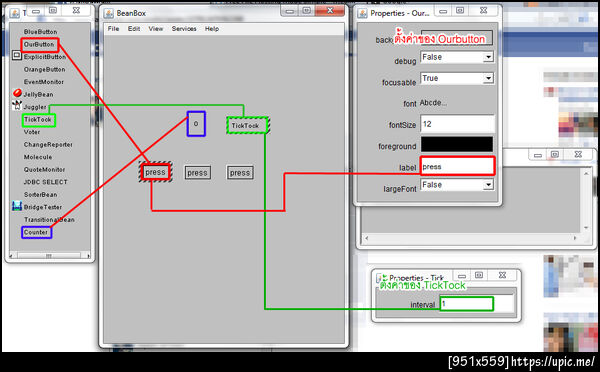The image size is (600, 372).
Task: Select OrangeButton in the ToolBox list
Action: coord(44,70)
